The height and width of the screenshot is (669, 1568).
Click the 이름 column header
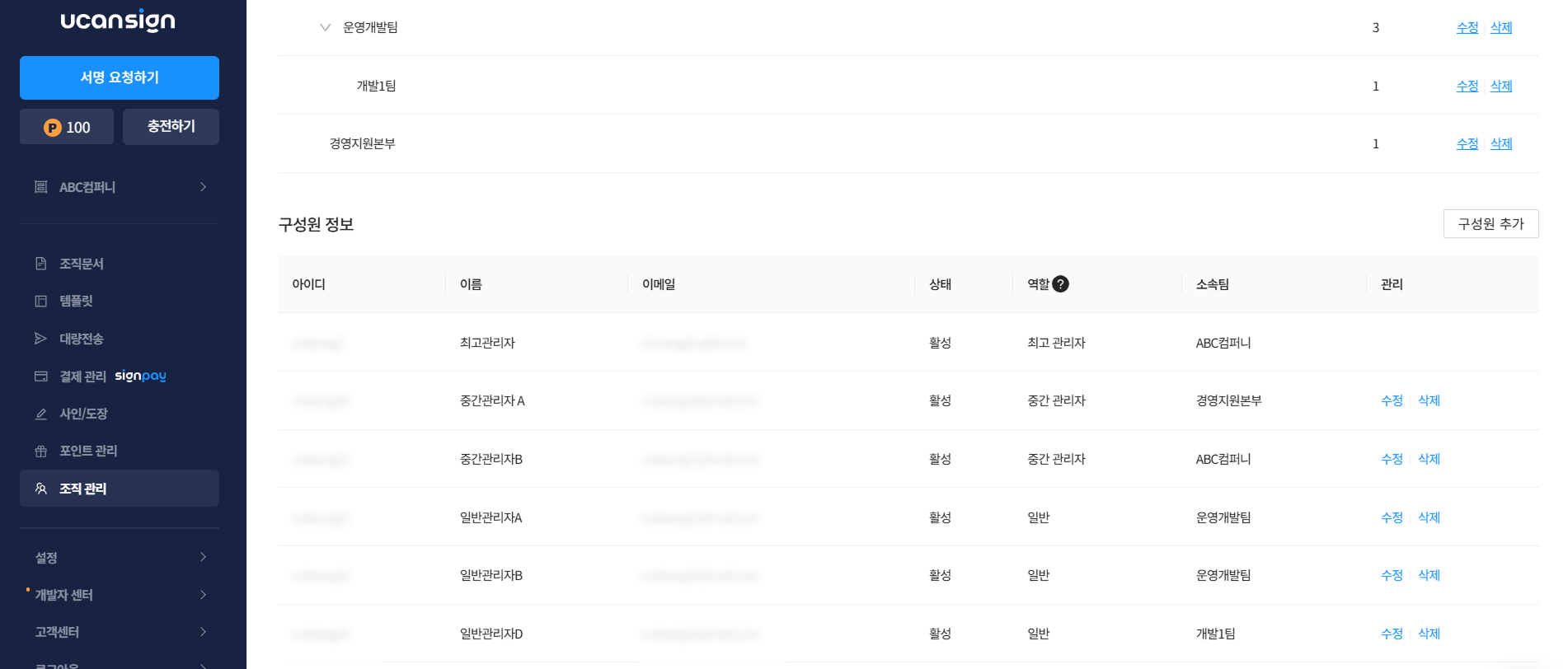[x=471, y=284]
